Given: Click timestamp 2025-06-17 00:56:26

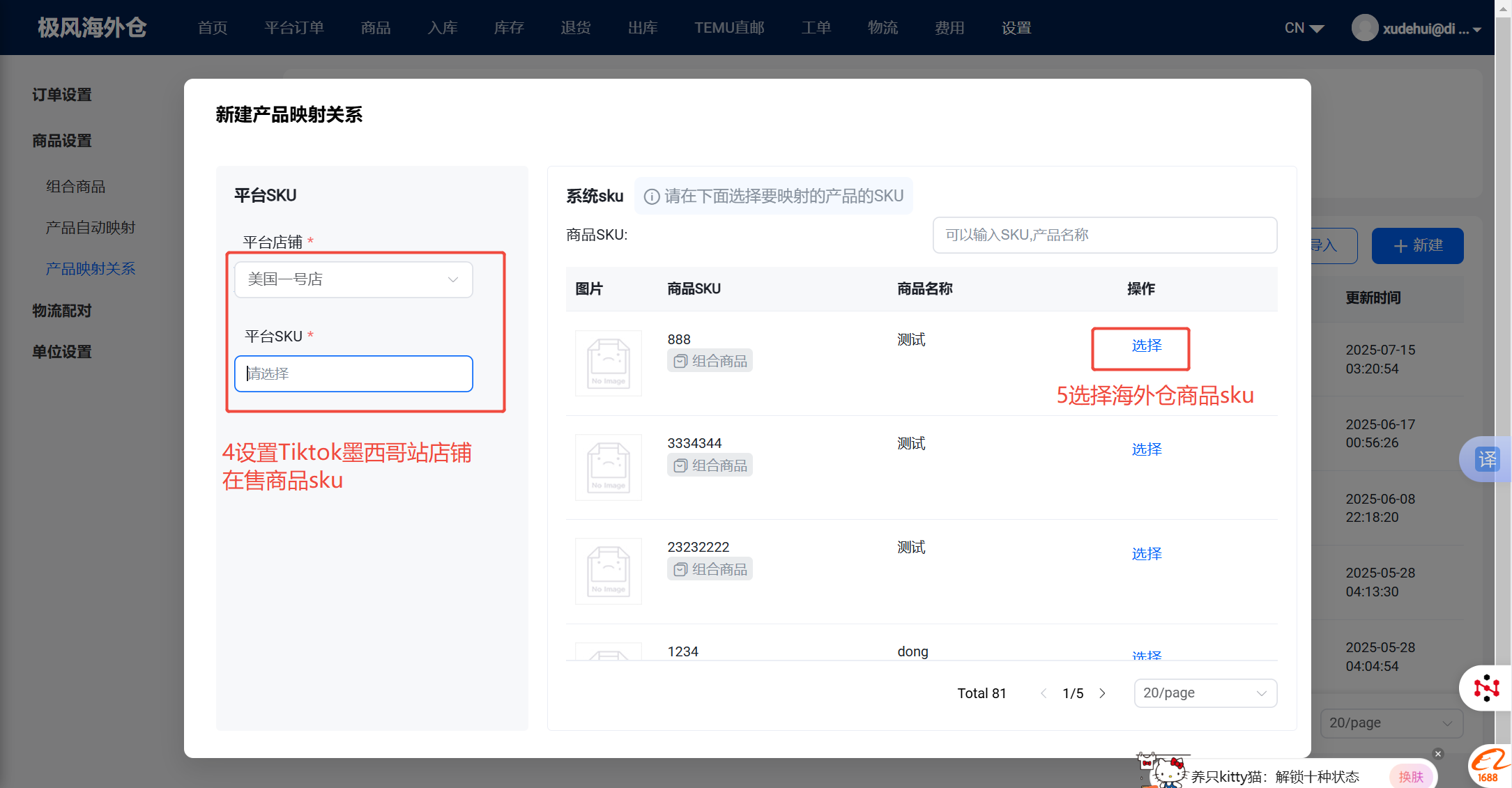Looking at the screenshot, I should coord(1380,433).
